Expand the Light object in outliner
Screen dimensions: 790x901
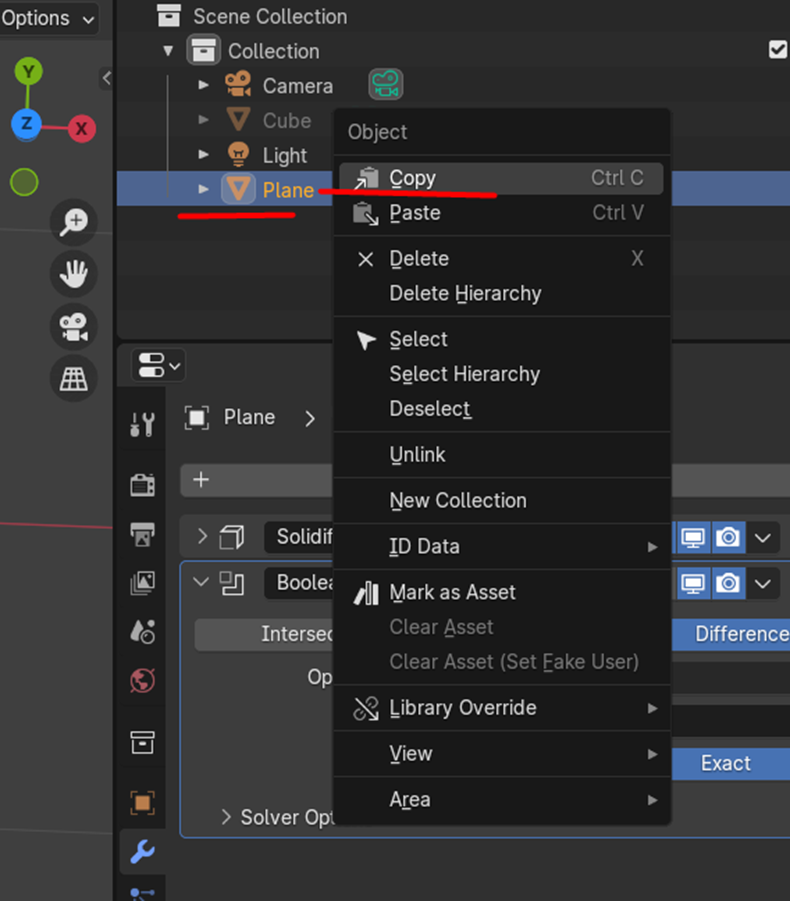[x=204, y=154]
